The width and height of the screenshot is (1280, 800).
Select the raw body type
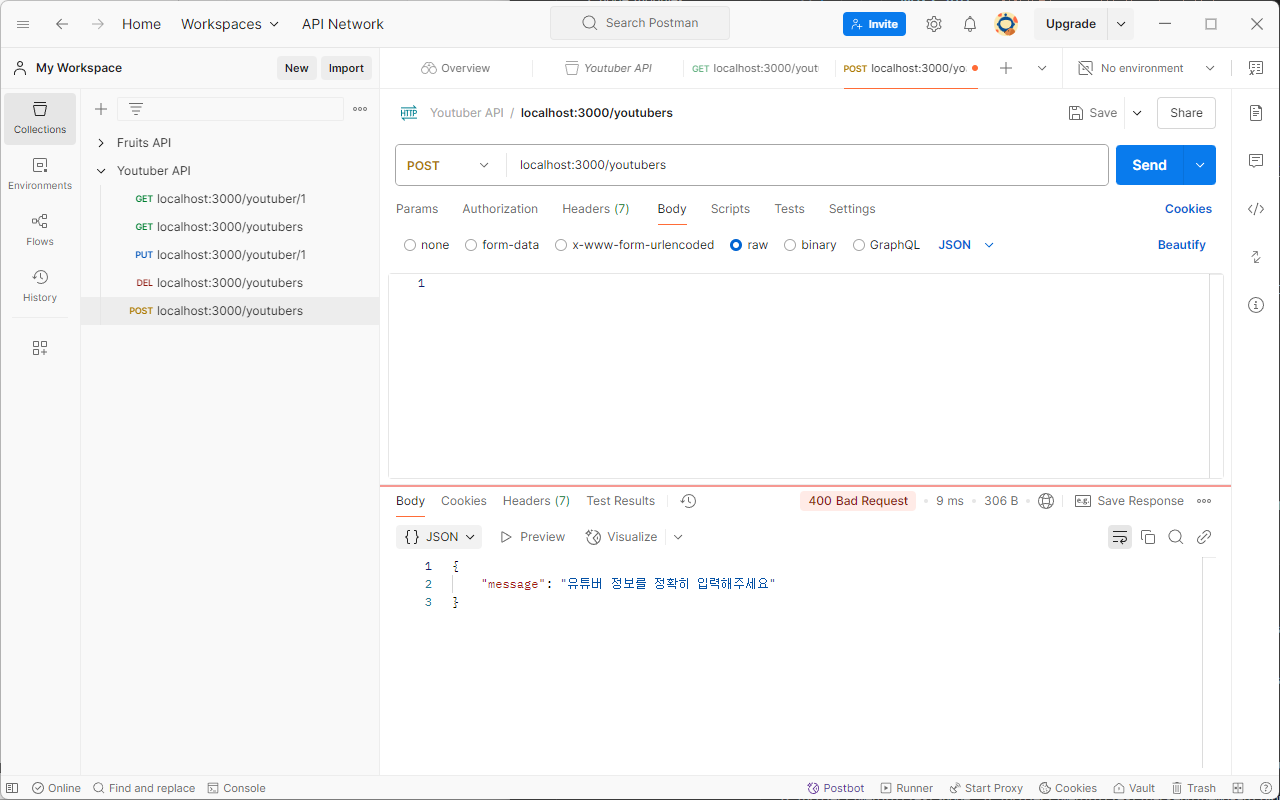click(736, 245)
